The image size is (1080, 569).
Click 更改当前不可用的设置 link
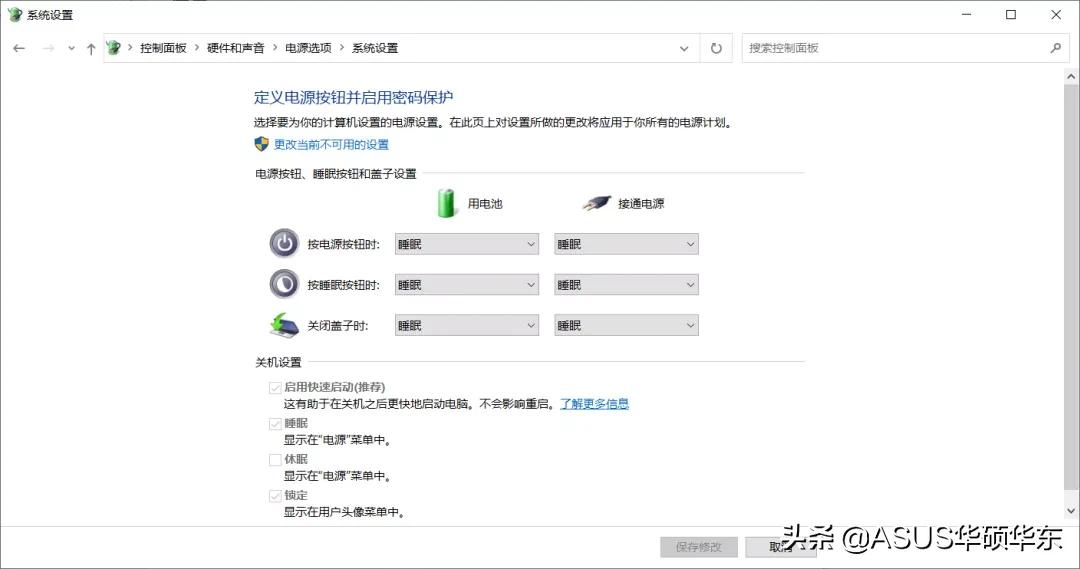click(331, 145)
